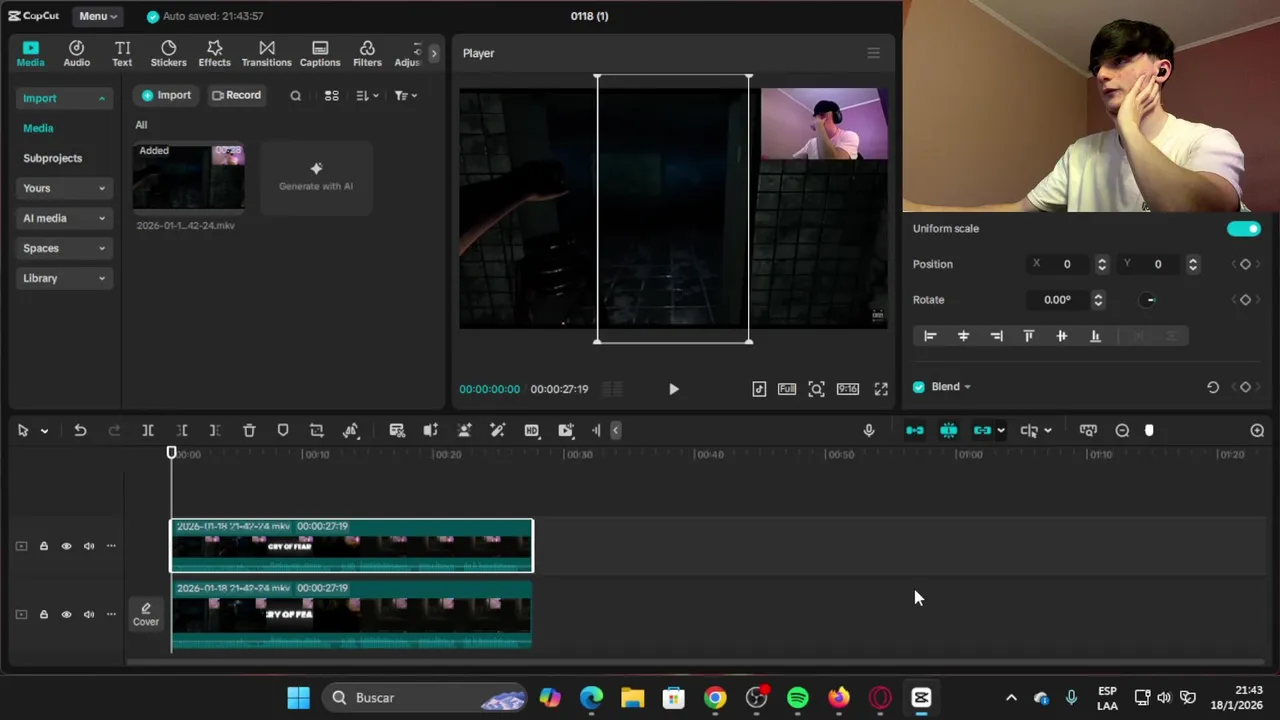The height and width of the screenshot is (720, 1280).
Task: Delete the selected clip with trash icon
Action: [x=249, y=430]
